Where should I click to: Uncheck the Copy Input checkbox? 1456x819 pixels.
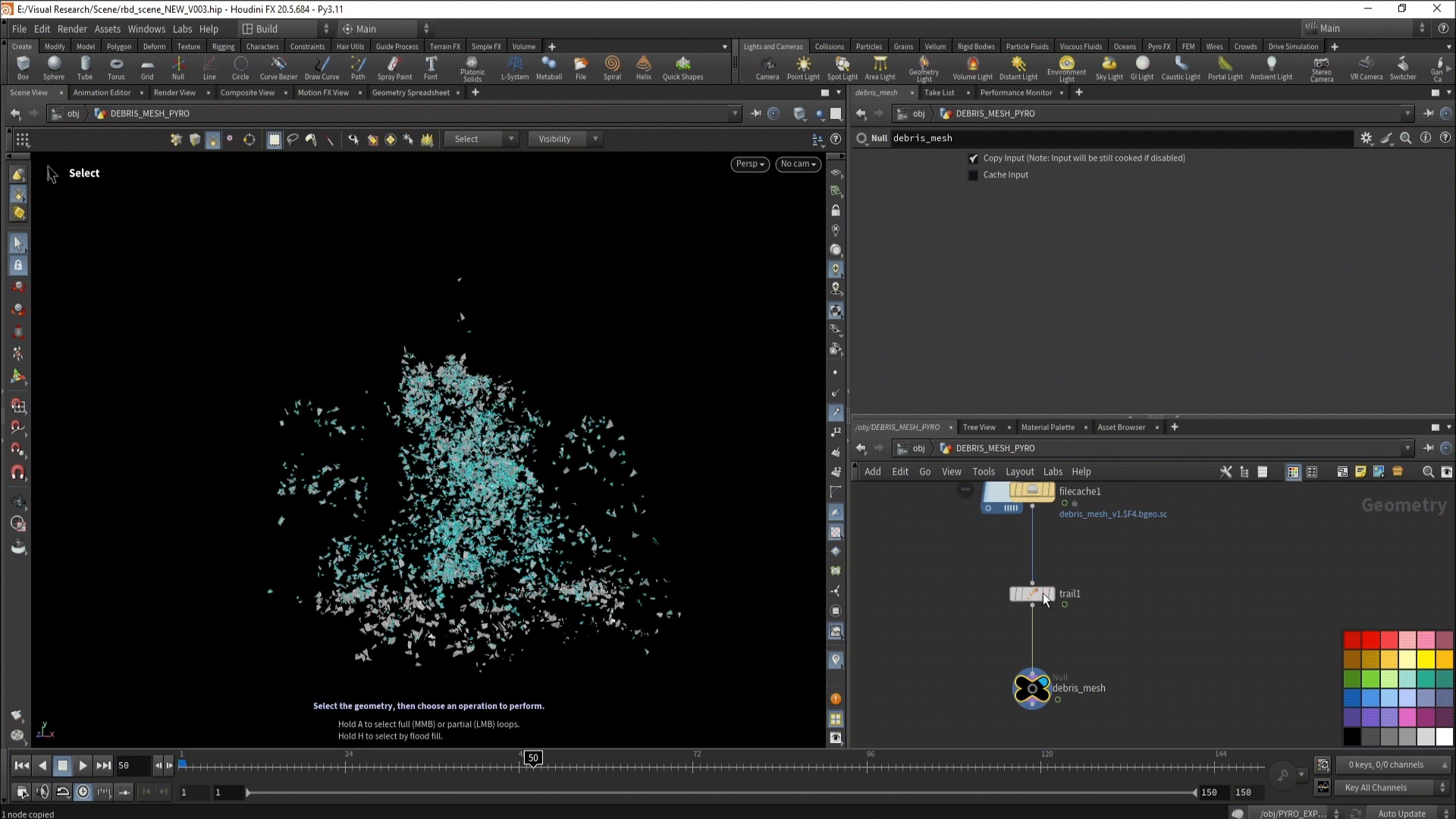974,158
